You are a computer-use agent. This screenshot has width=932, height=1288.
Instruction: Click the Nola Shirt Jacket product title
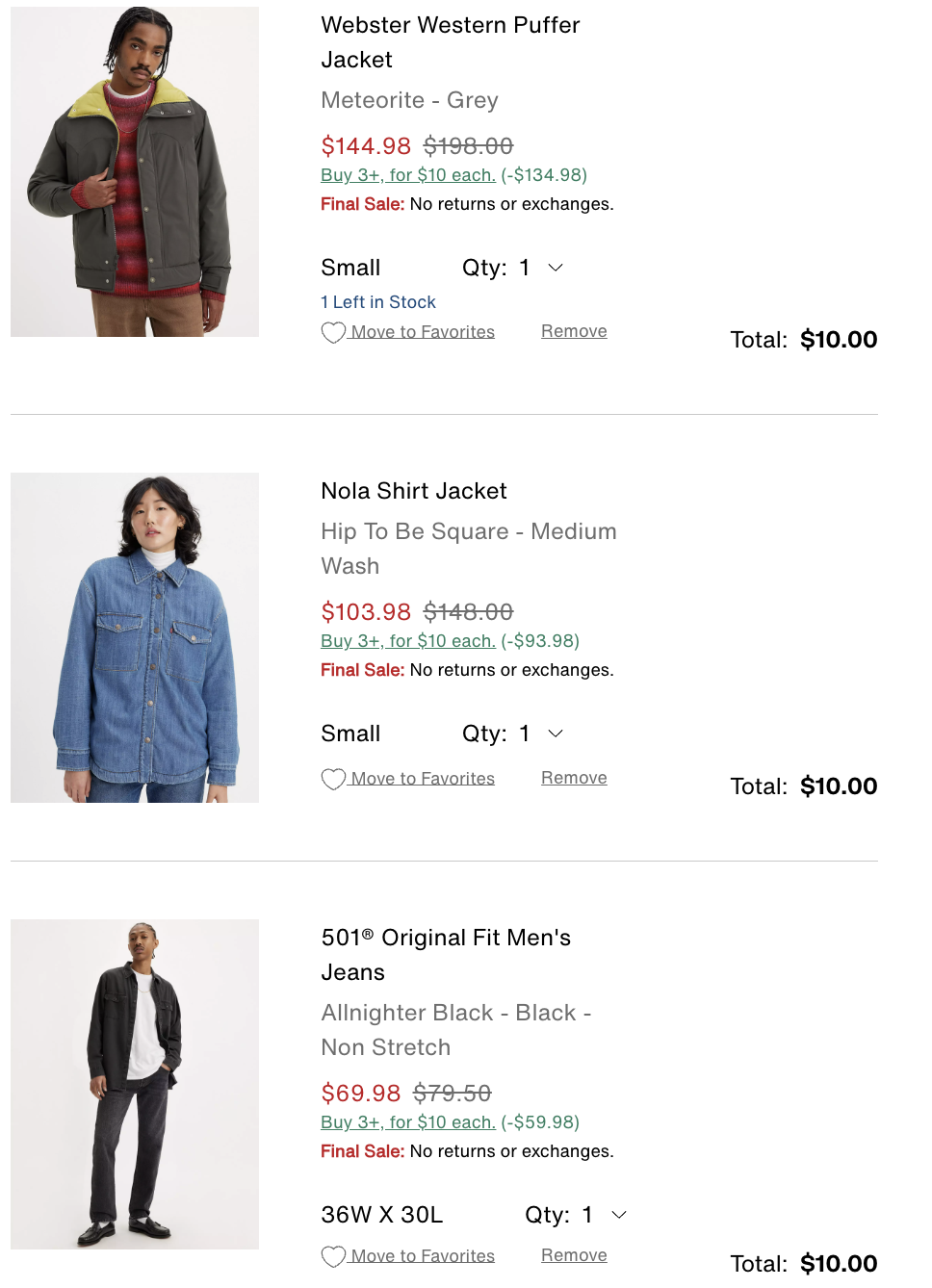pyautogui.click(x=414, y=491)
